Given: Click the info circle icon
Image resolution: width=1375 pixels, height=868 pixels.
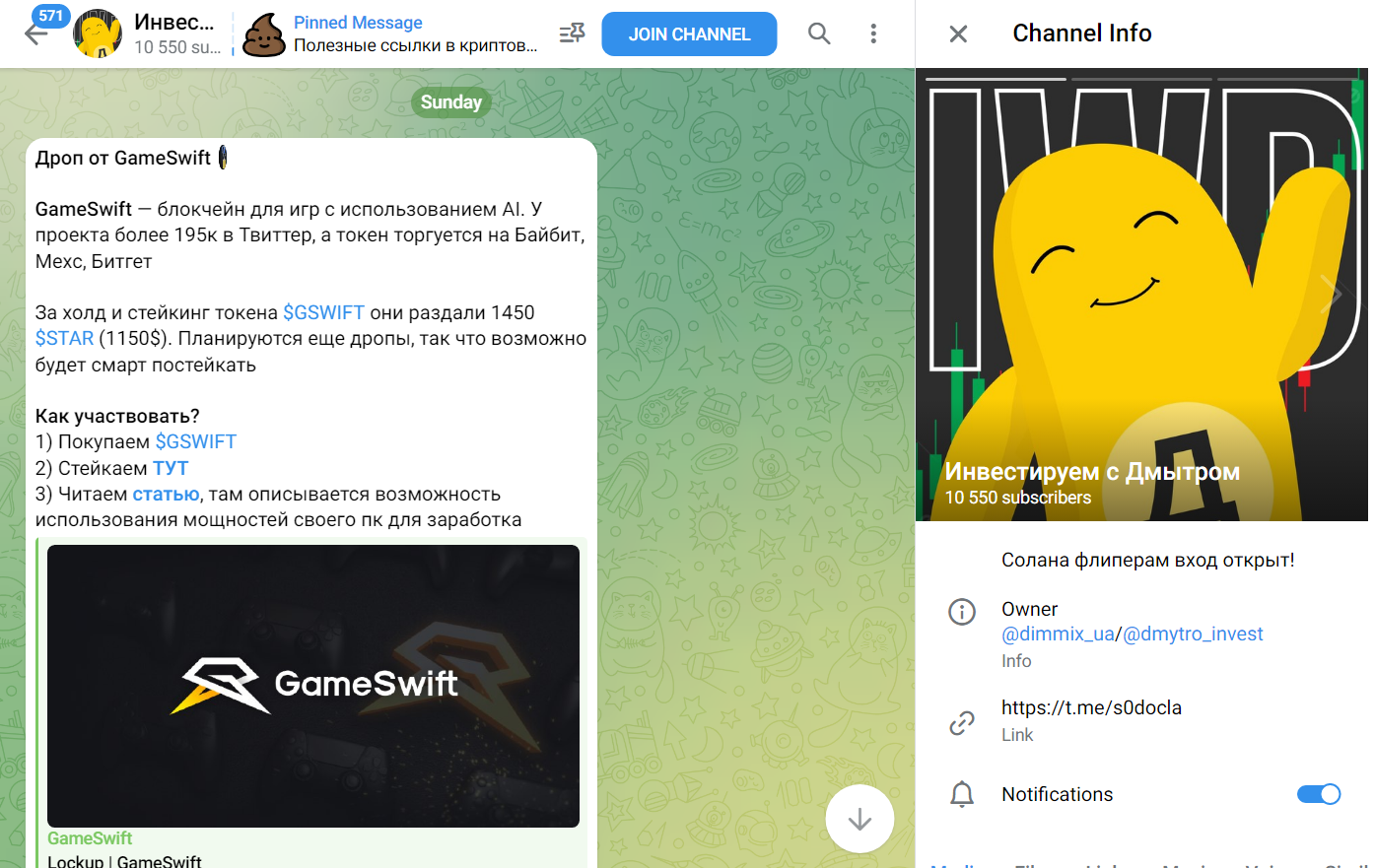Looking at the screenshot, I should point(962,611).
